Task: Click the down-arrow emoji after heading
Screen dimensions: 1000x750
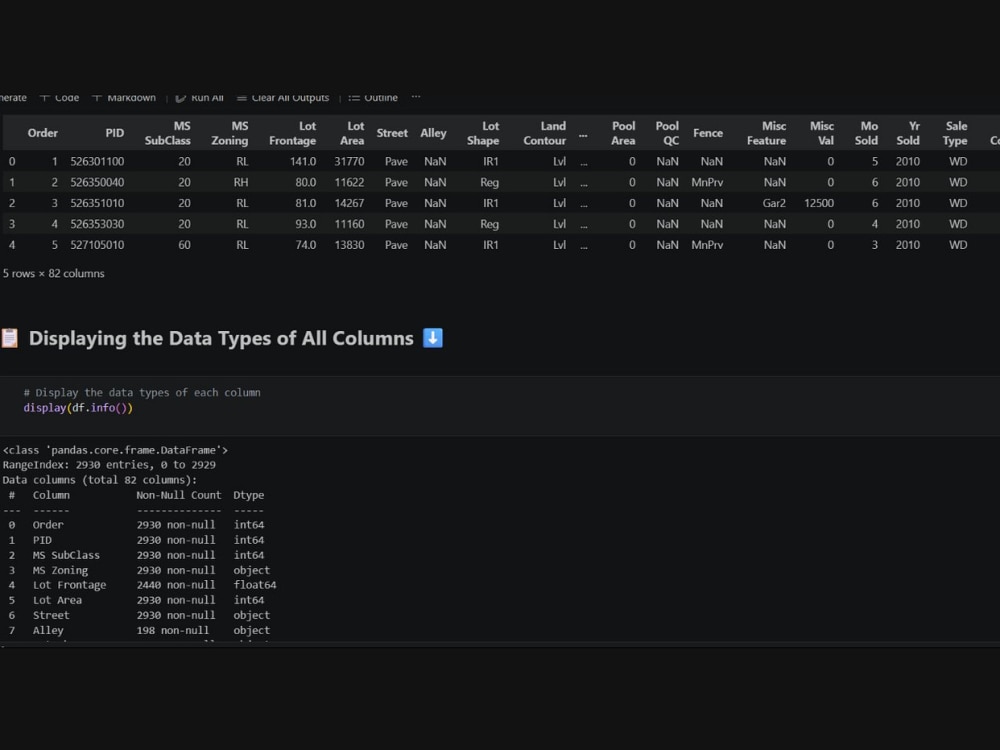Action: pos(433,338)
